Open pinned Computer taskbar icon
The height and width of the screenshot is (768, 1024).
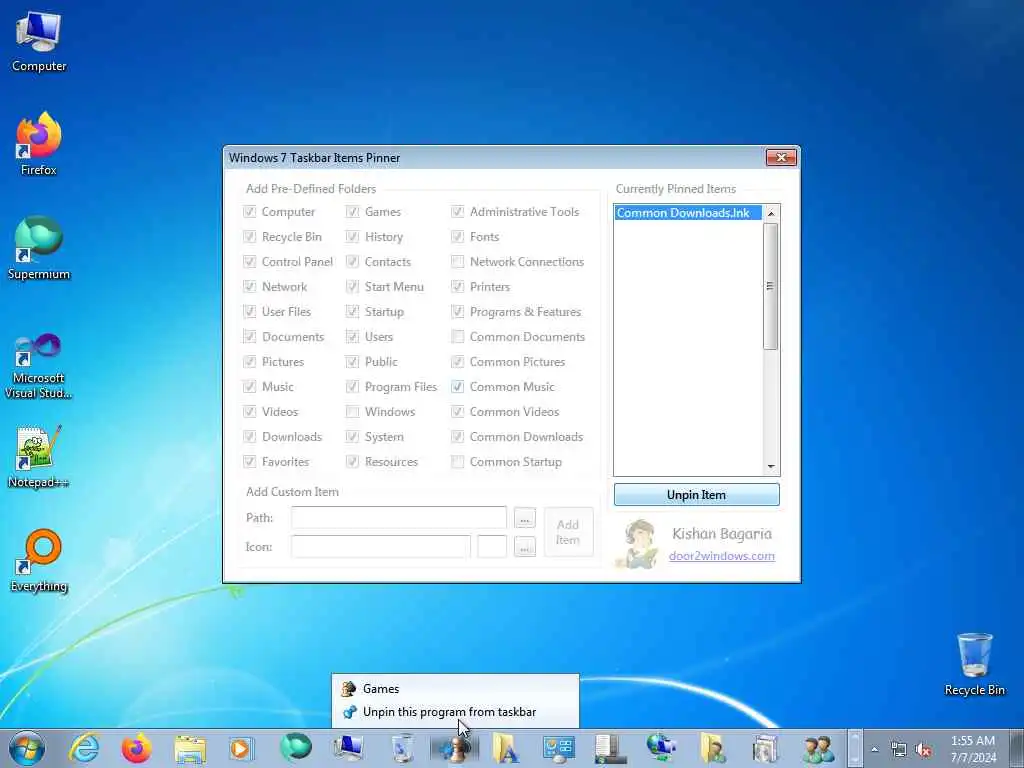[x=348, y=748]
